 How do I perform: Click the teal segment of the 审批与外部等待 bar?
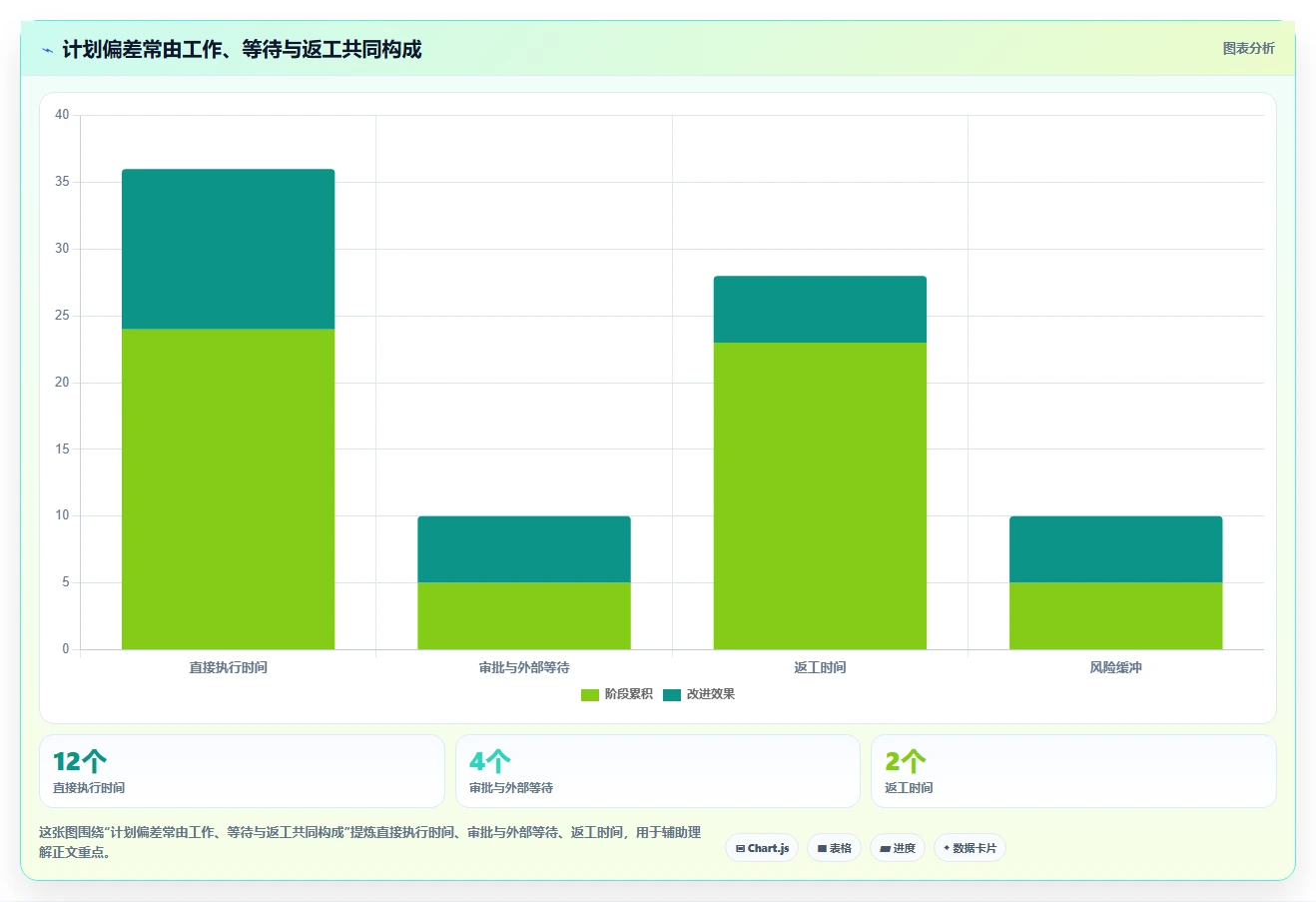point(524,548)
